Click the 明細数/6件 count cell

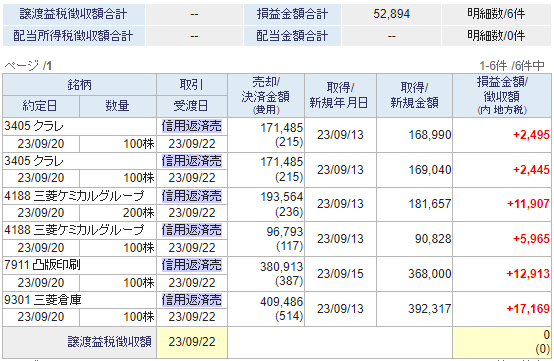[x=496, y=14]
